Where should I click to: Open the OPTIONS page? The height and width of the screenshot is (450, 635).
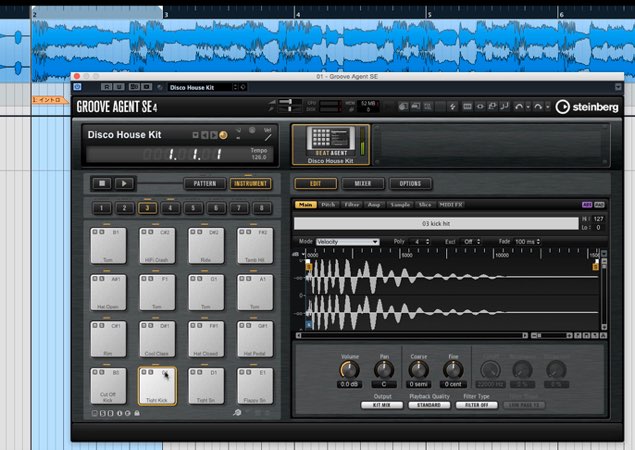pos(410,183)
